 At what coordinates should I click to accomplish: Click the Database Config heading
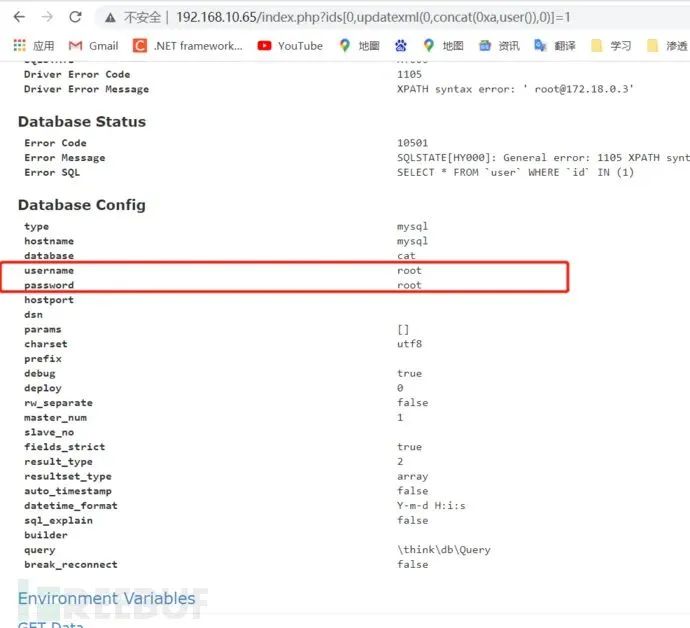point(82,205)
